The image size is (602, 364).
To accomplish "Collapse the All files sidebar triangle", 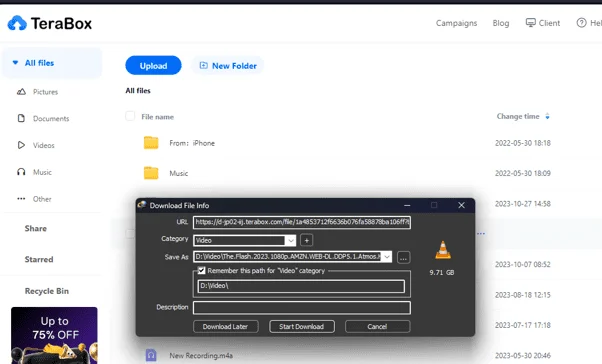I will (15, 63).
